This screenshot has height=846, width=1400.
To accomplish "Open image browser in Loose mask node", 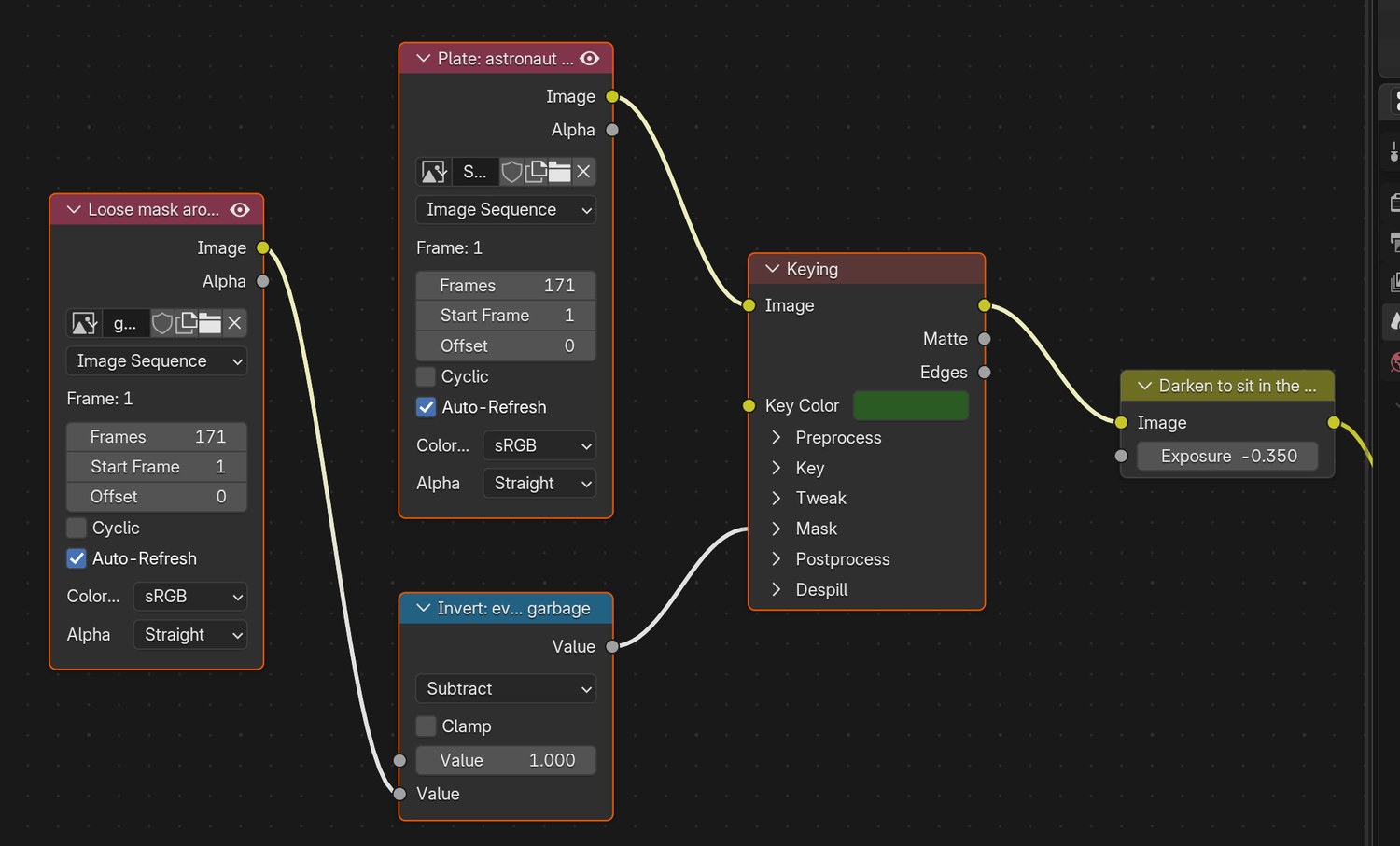I will pyautogui.click(x=85, y=323).
